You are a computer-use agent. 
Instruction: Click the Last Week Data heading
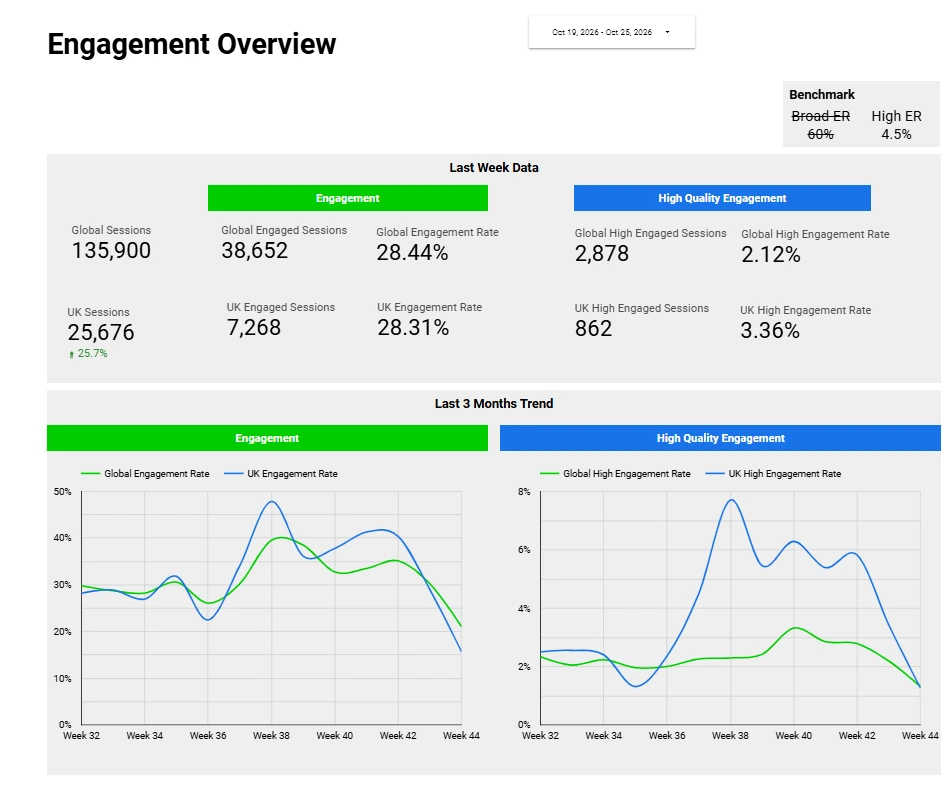[x=494, y=167]
